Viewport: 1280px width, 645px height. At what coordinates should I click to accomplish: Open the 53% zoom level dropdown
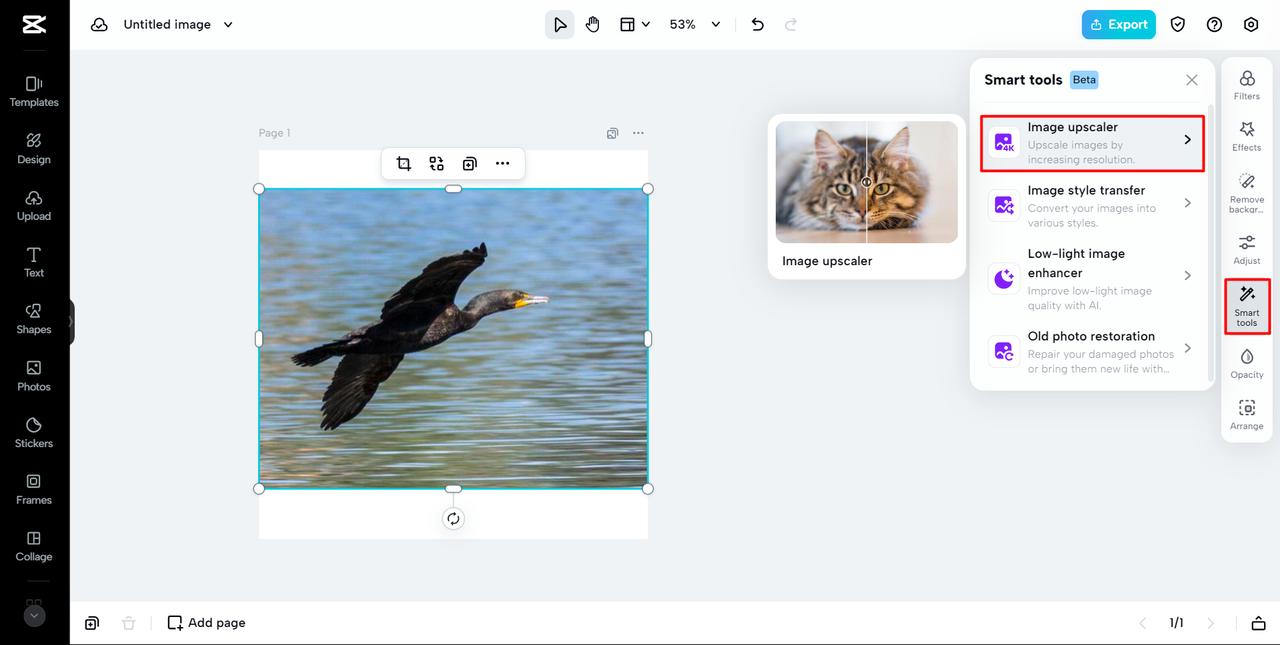tap(695, 24)
